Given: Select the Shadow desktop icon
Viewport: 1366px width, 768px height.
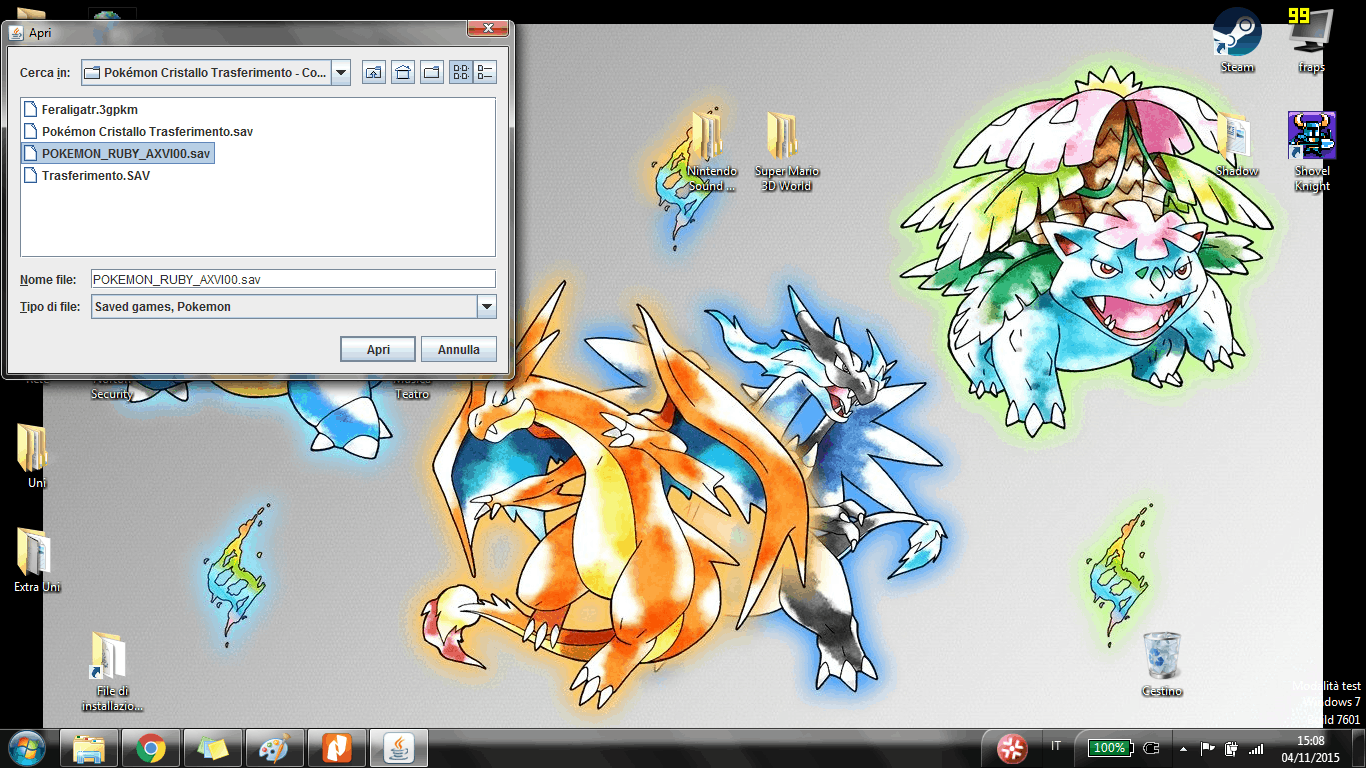Looking at the screenshot, I should pyautogui.click(x=1237, y=145).
